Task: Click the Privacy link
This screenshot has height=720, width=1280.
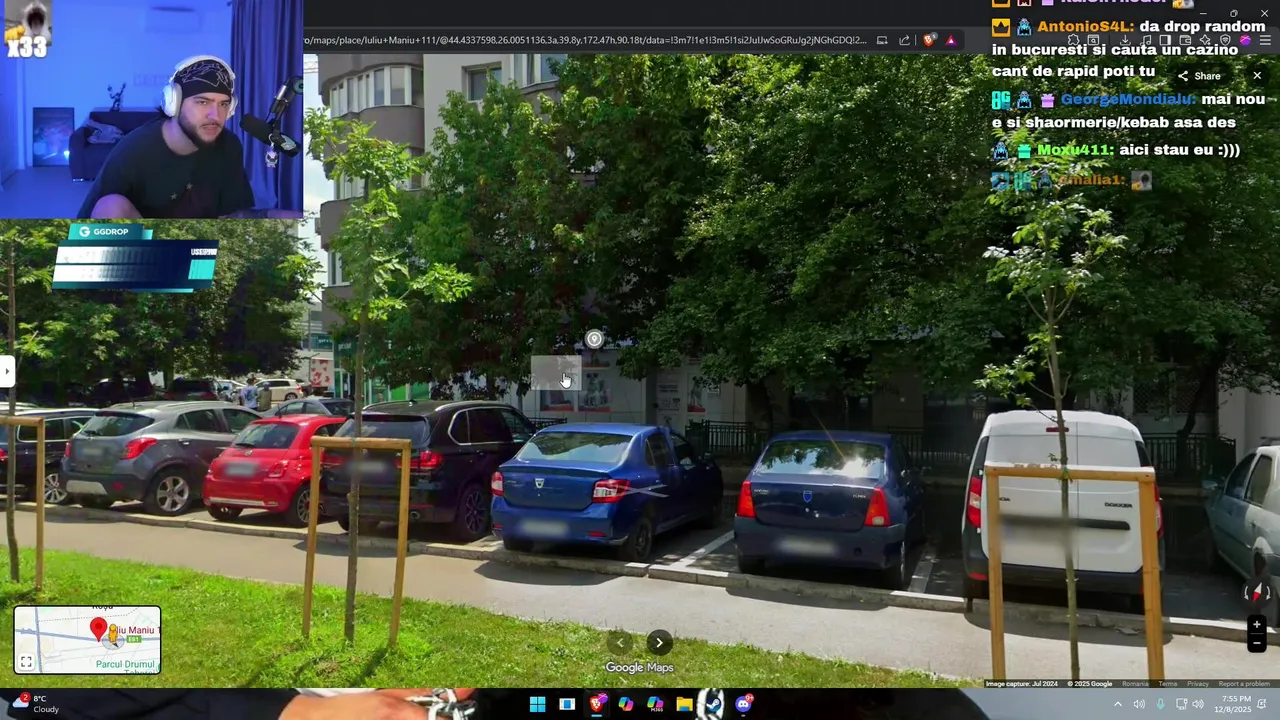Action: tap(1198, 684)
